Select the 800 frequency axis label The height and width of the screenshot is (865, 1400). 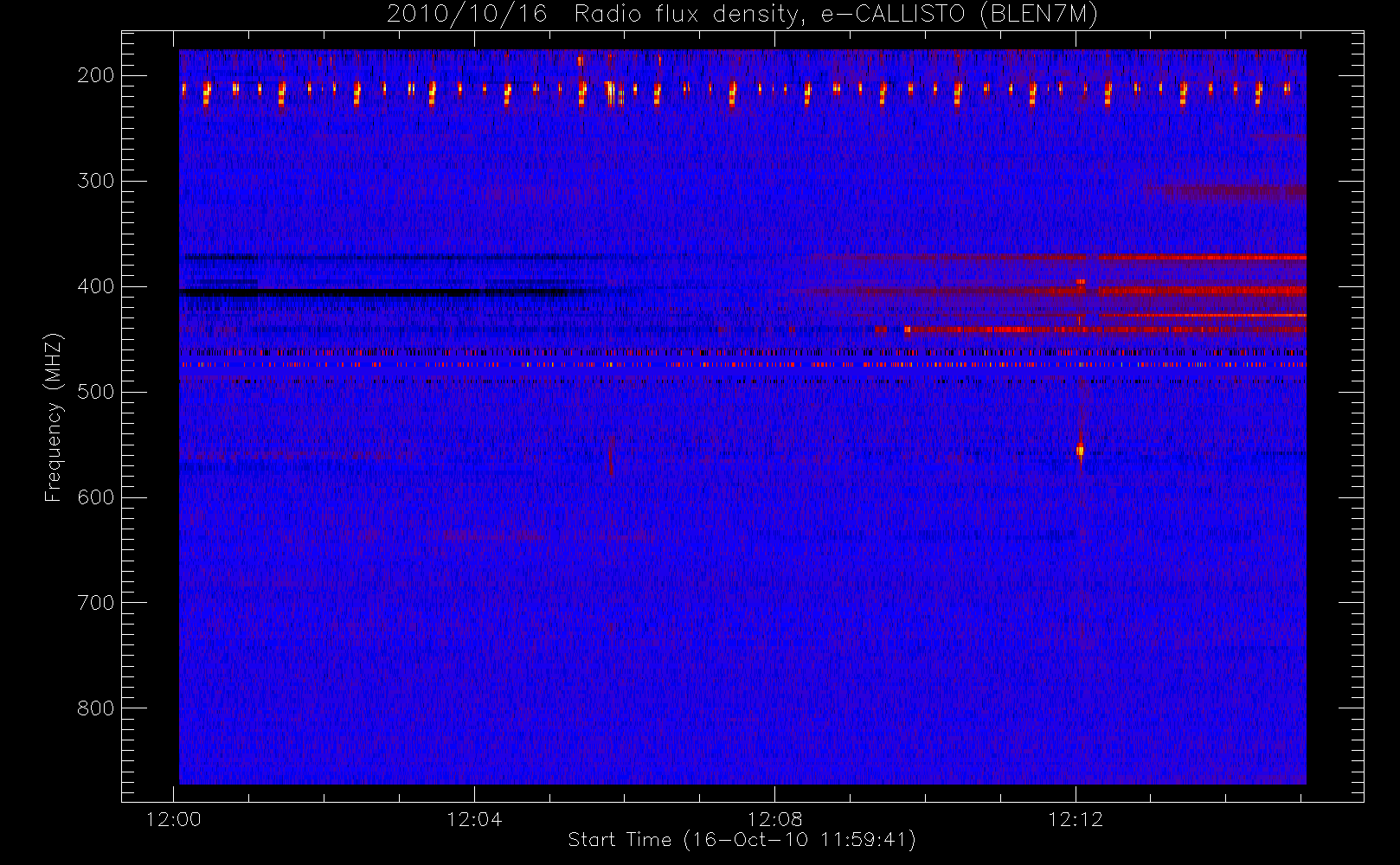point(95,708)
